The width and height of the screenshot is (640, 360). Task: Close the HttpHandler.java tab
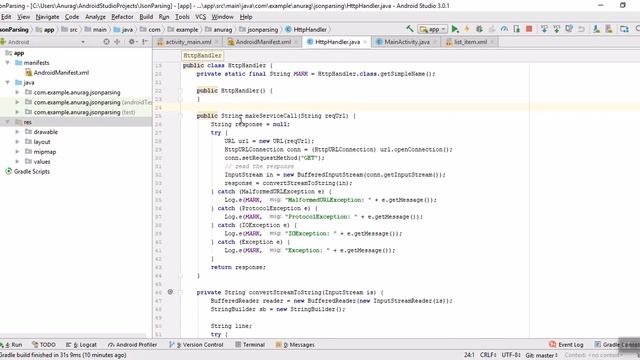pos(365,42)
